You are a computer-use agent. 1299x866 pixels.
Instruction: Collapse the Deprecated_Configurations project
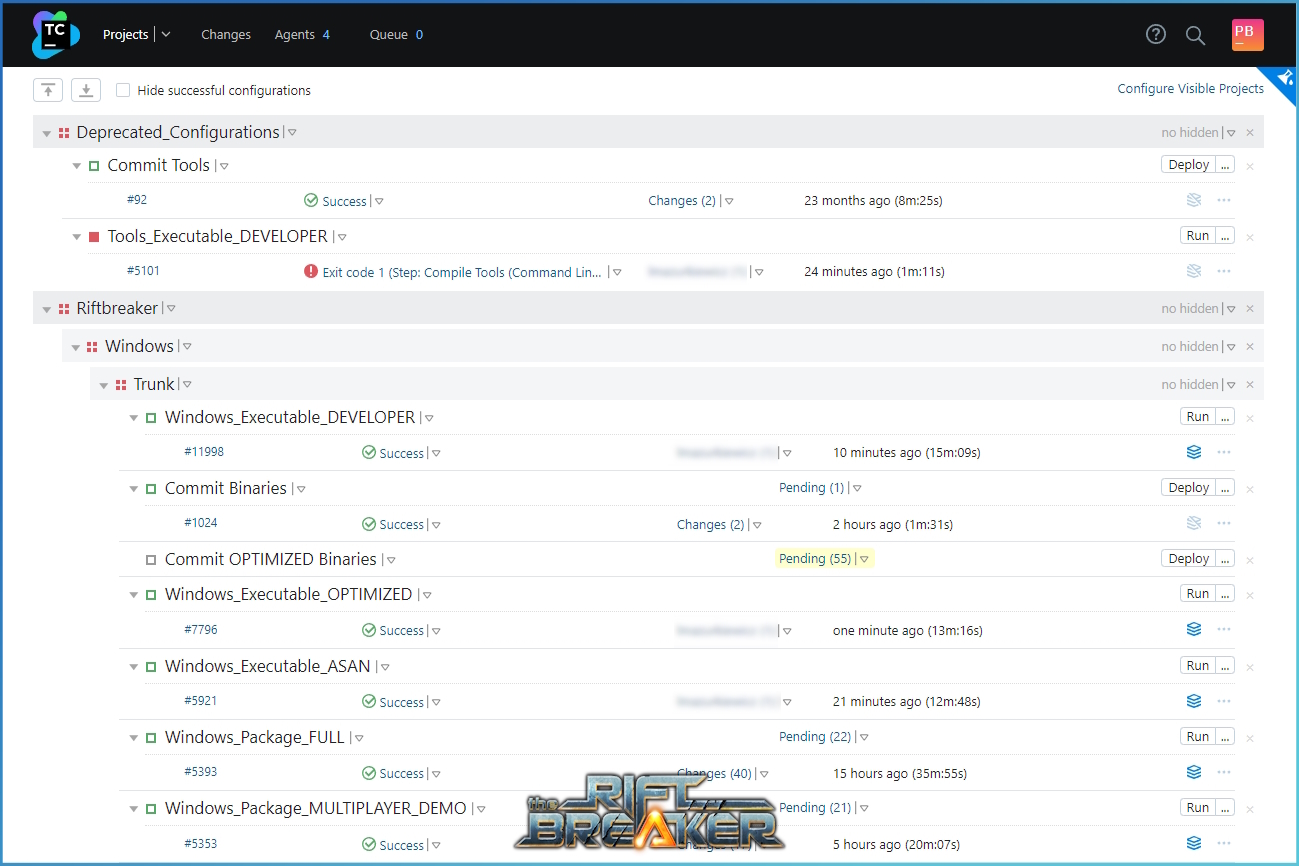pos(47,133)
